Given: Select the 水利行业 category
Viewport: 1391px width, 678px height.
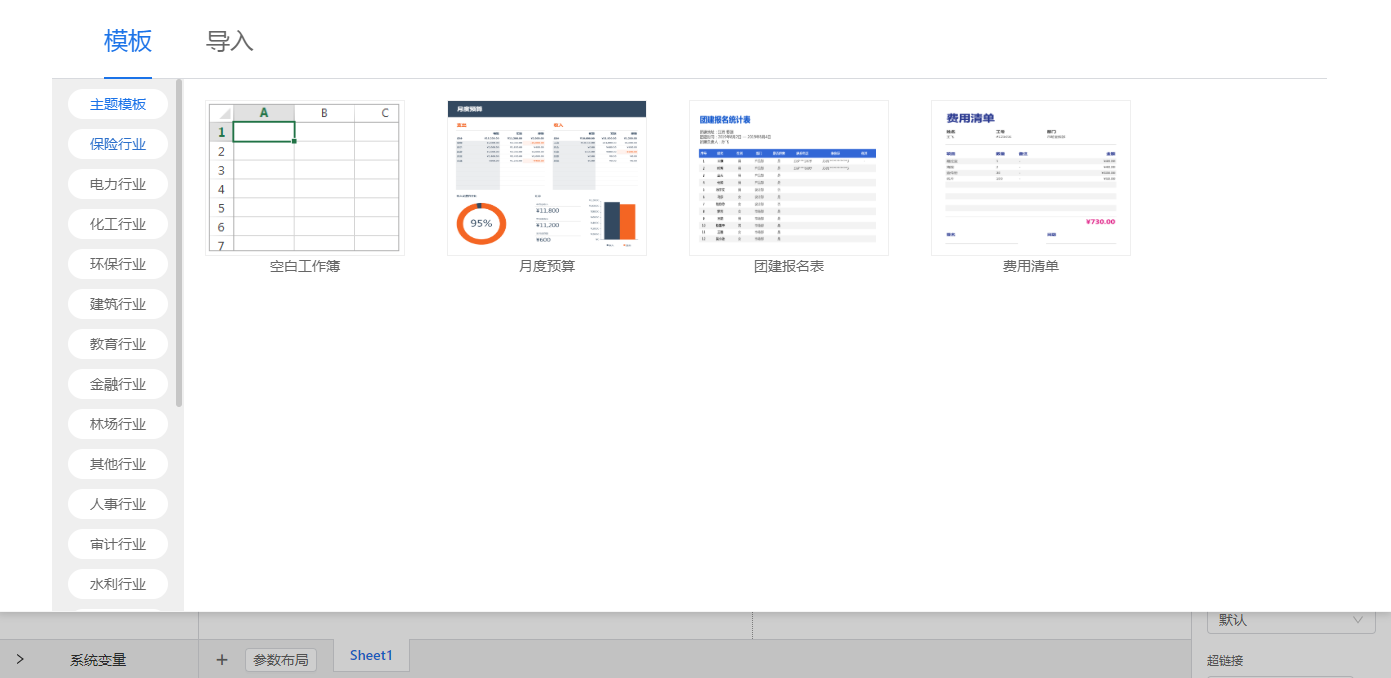Looking at the screenshot, I should coord(118,584).
